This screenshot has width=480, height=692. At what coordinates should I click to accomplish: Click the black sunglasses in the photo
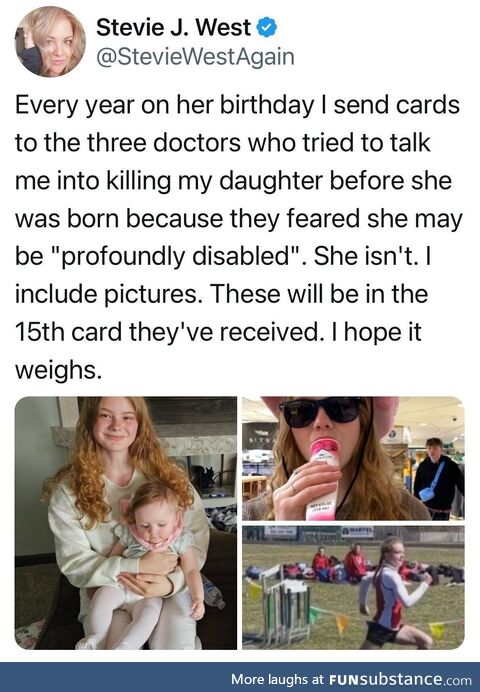pos(320,411)
